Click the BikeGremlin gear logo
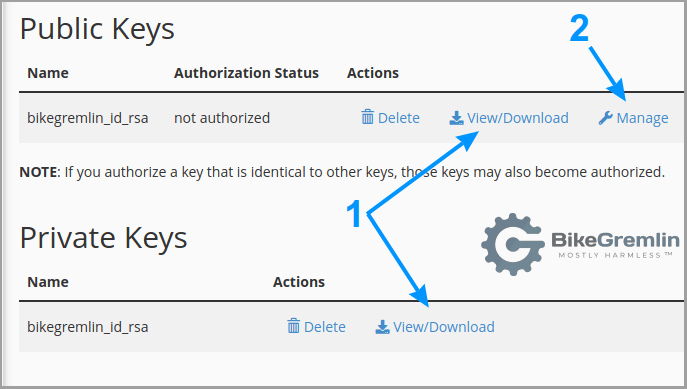This screenshot has height=389, width=687. (512, 244)
